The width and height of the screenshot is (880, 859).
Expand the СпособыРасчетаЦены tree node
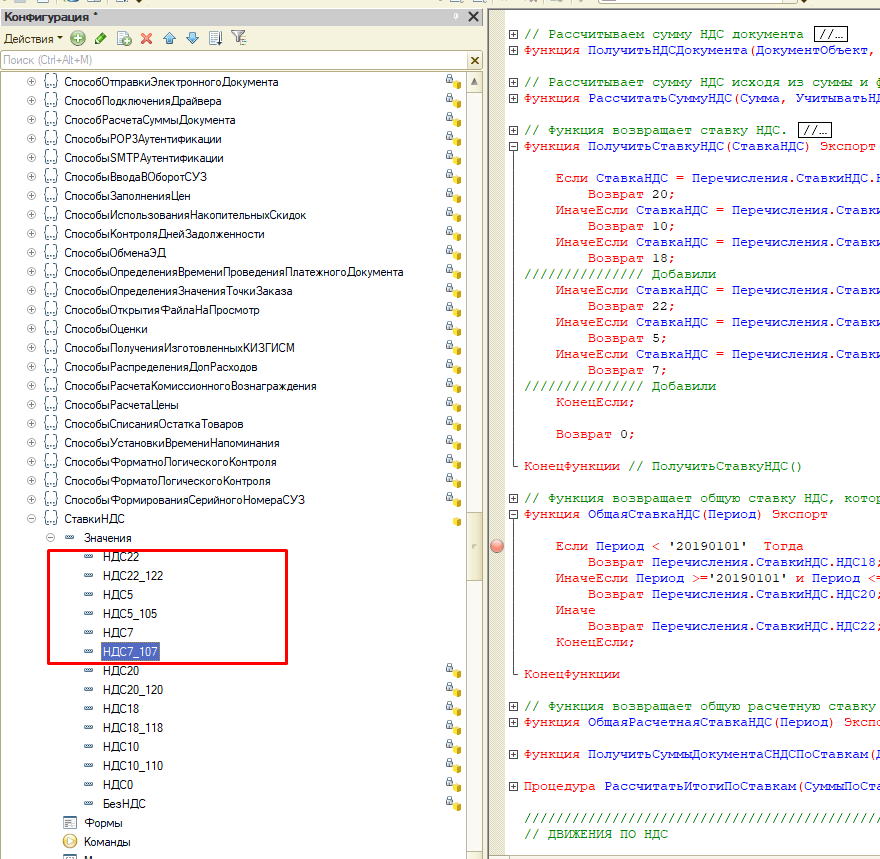tap(31, 405)
